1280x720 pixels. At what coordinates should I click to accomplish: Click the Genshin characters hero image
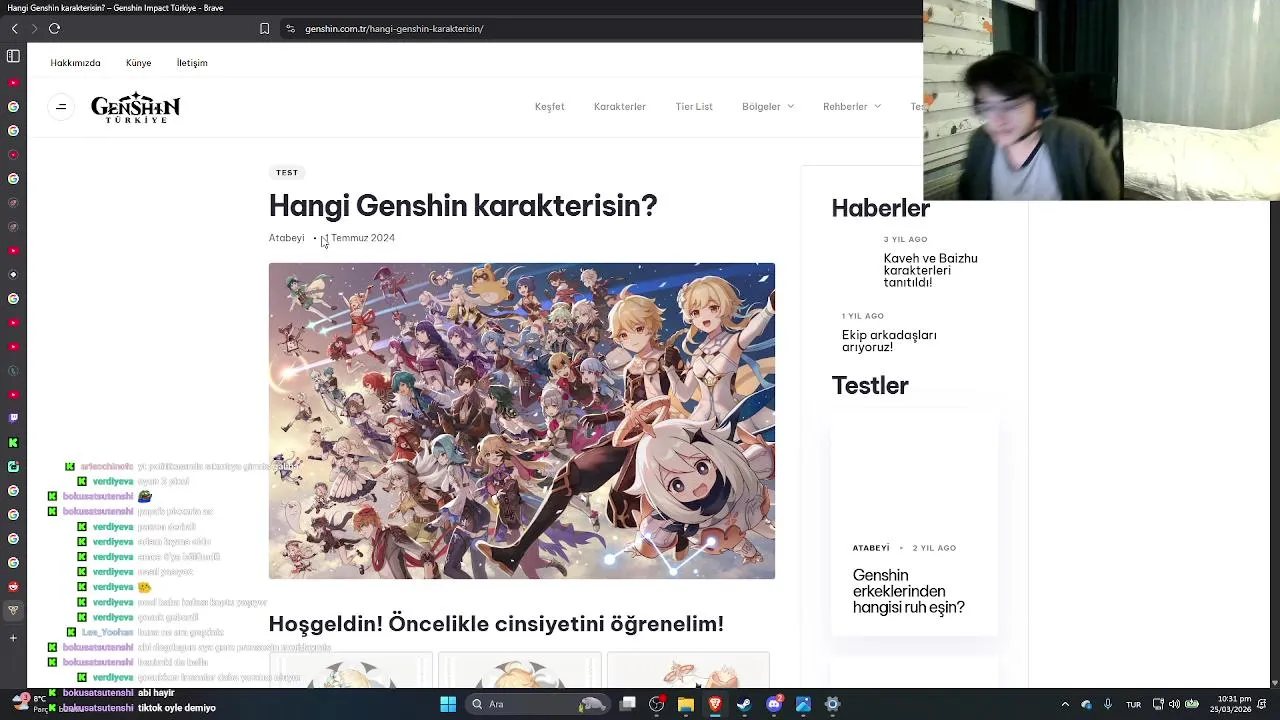coord(521,421)
